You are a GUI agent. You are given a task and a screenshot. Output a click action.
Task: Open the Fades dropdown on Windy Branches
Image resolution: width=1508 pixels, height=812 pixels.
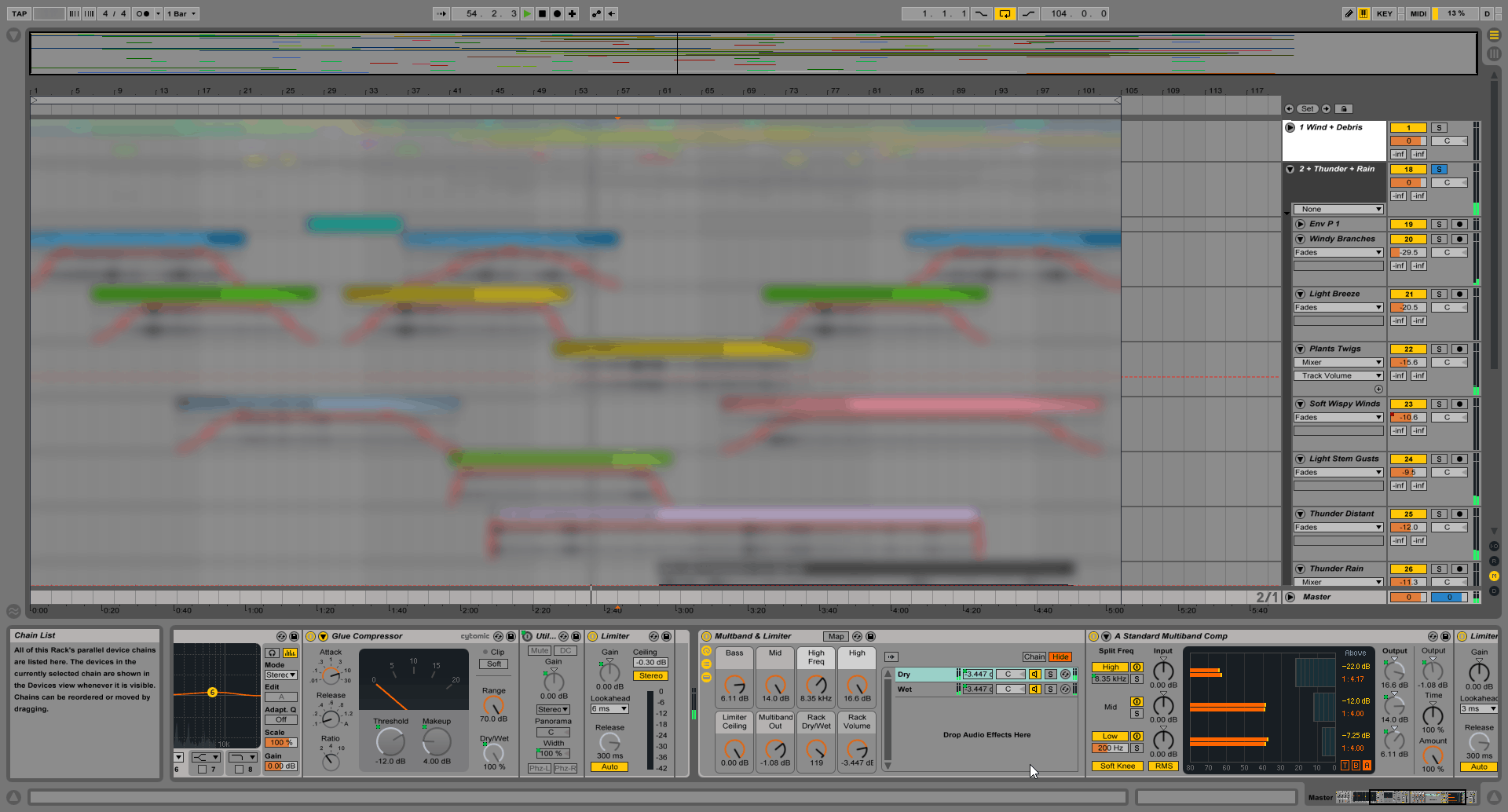1338,252
